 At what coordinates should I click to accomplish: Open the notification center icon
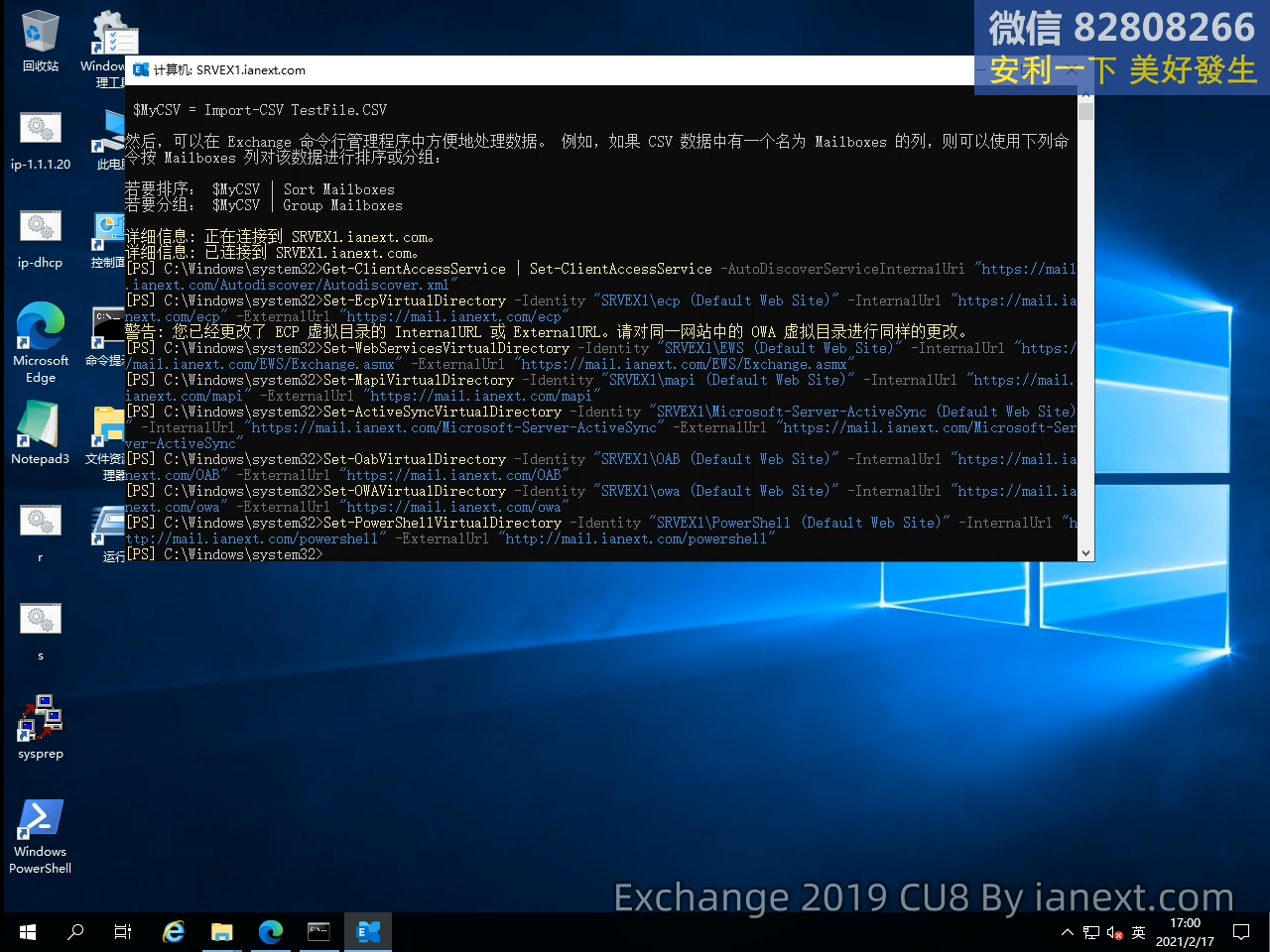click(1241, 932)
